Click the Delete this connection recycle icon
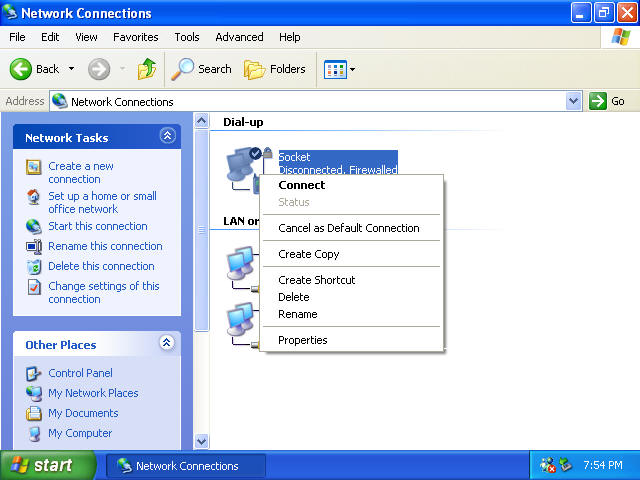Viewport: 640px width, 480px height. coord(33,267)
